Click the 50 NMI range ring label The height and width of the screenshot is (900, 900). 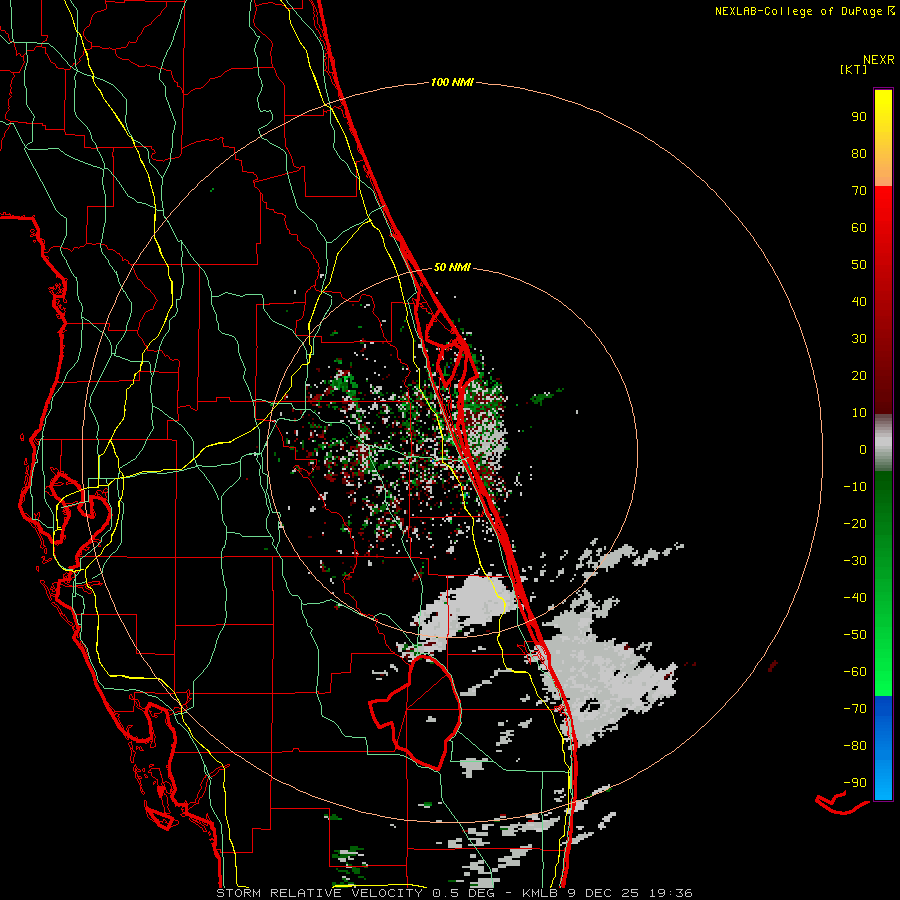452,267
